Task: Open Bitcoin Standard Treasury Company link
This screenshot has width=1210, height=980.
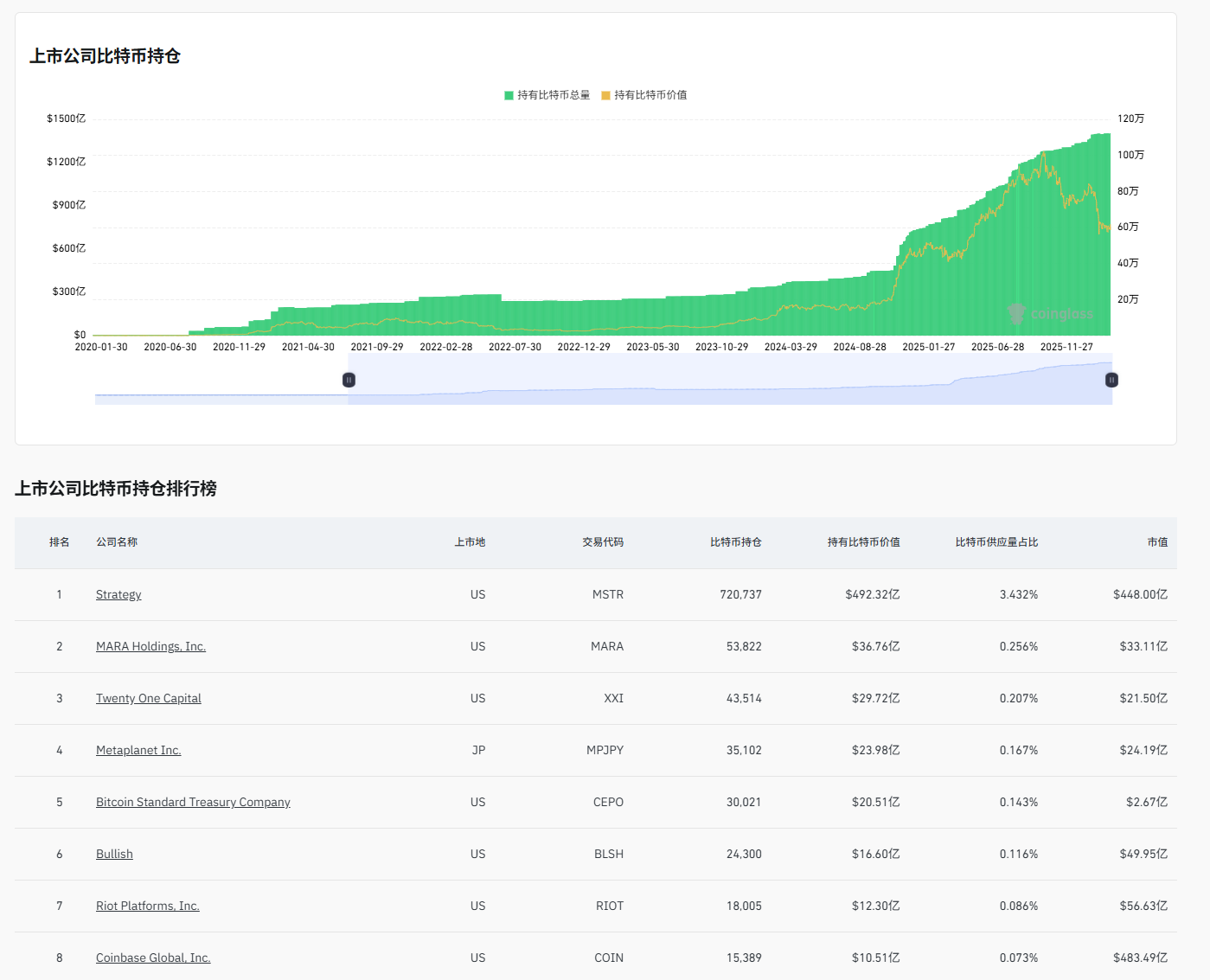Action: 193,802
